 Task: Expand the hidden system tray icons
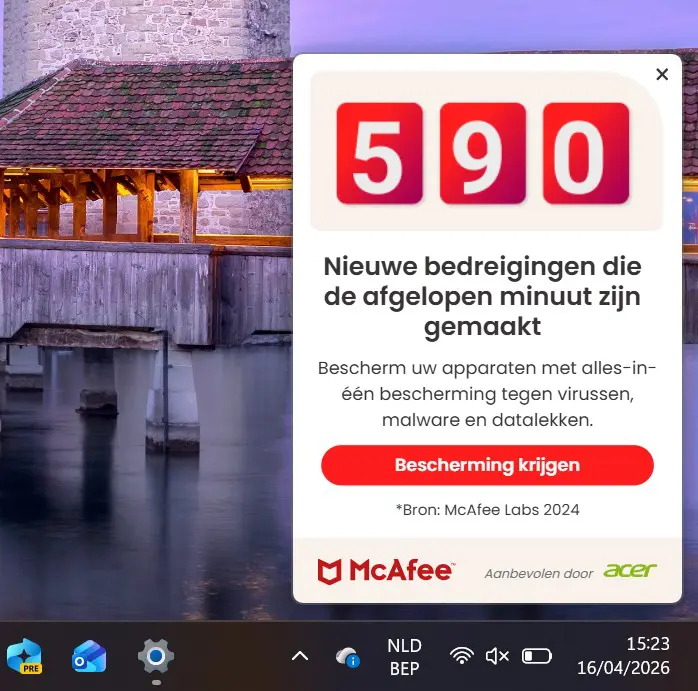(300, 656)
